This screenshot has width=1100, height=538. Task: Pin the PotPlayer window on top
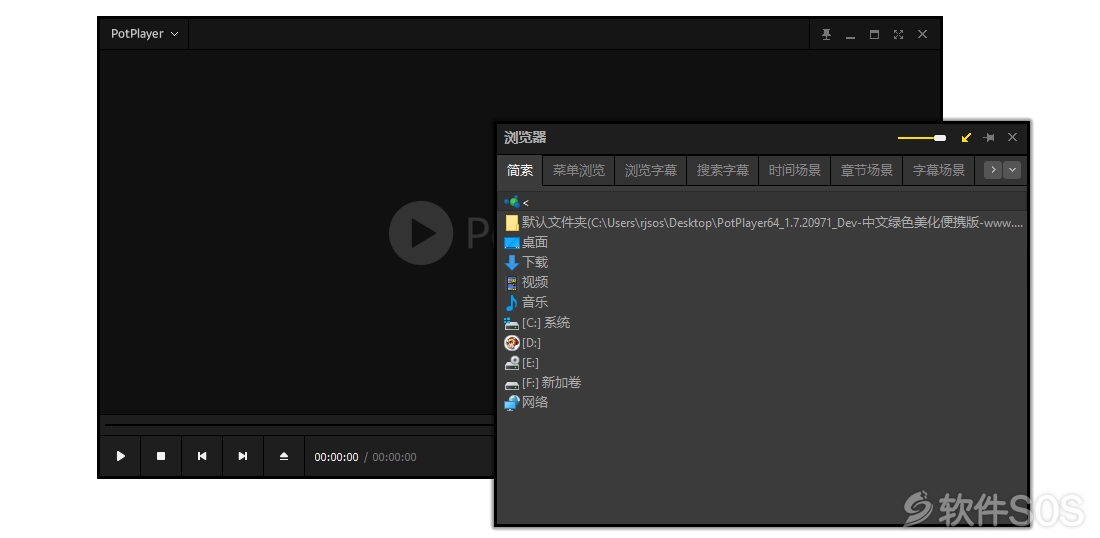826,34
